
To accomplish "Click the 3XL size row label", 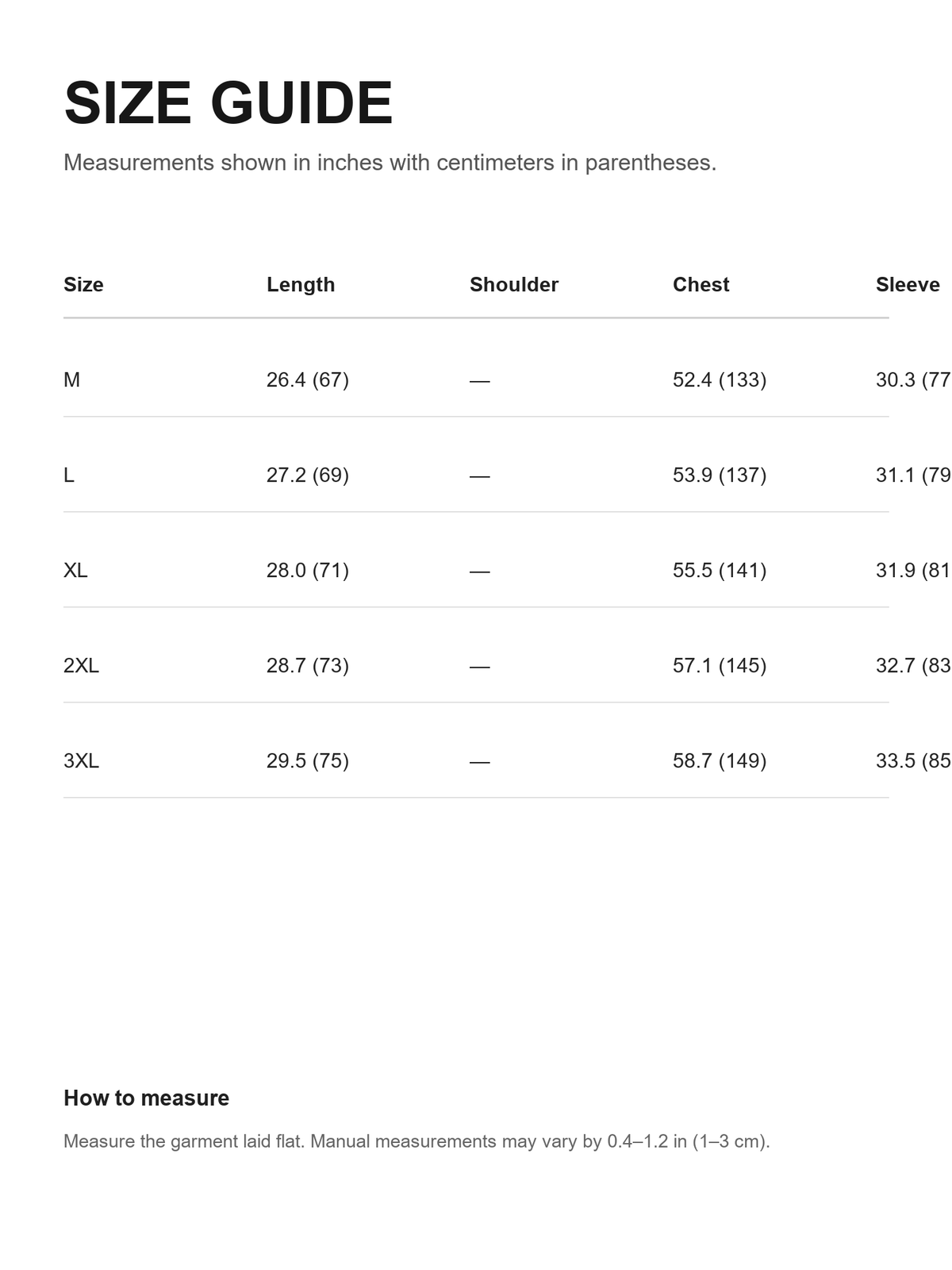I will point(81,760).
